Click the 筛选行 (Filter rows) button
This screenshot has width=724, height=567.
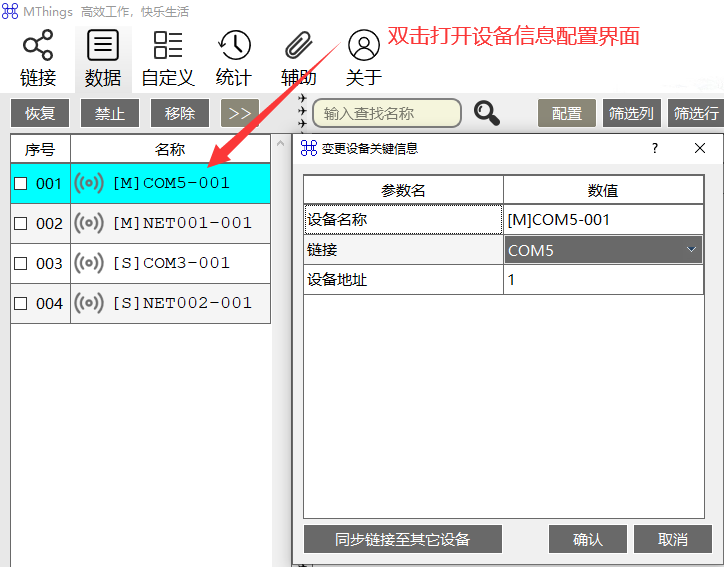click(x=696, y=113)
